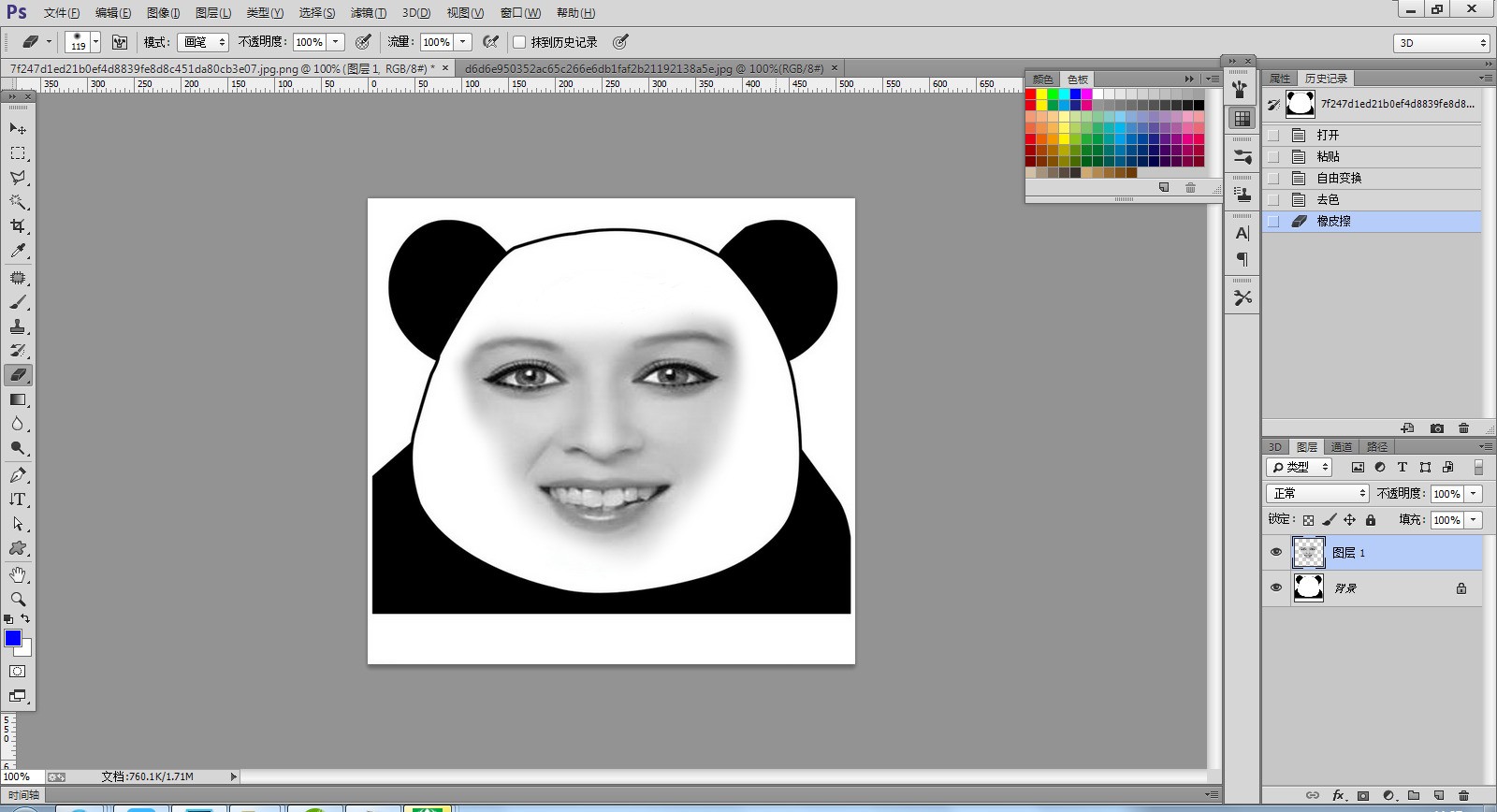Select the Clone Stamp tool
Image resolution: width=1497 pixels, height=812 pixels.
[18, 326]
